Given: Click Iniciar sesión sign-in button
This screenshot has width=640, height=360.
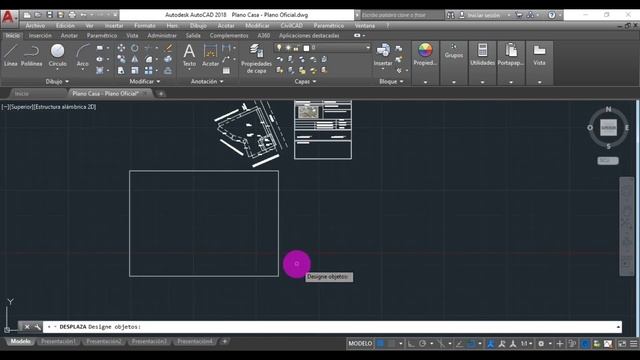Looking at the screenshot, I should [484, 15].
